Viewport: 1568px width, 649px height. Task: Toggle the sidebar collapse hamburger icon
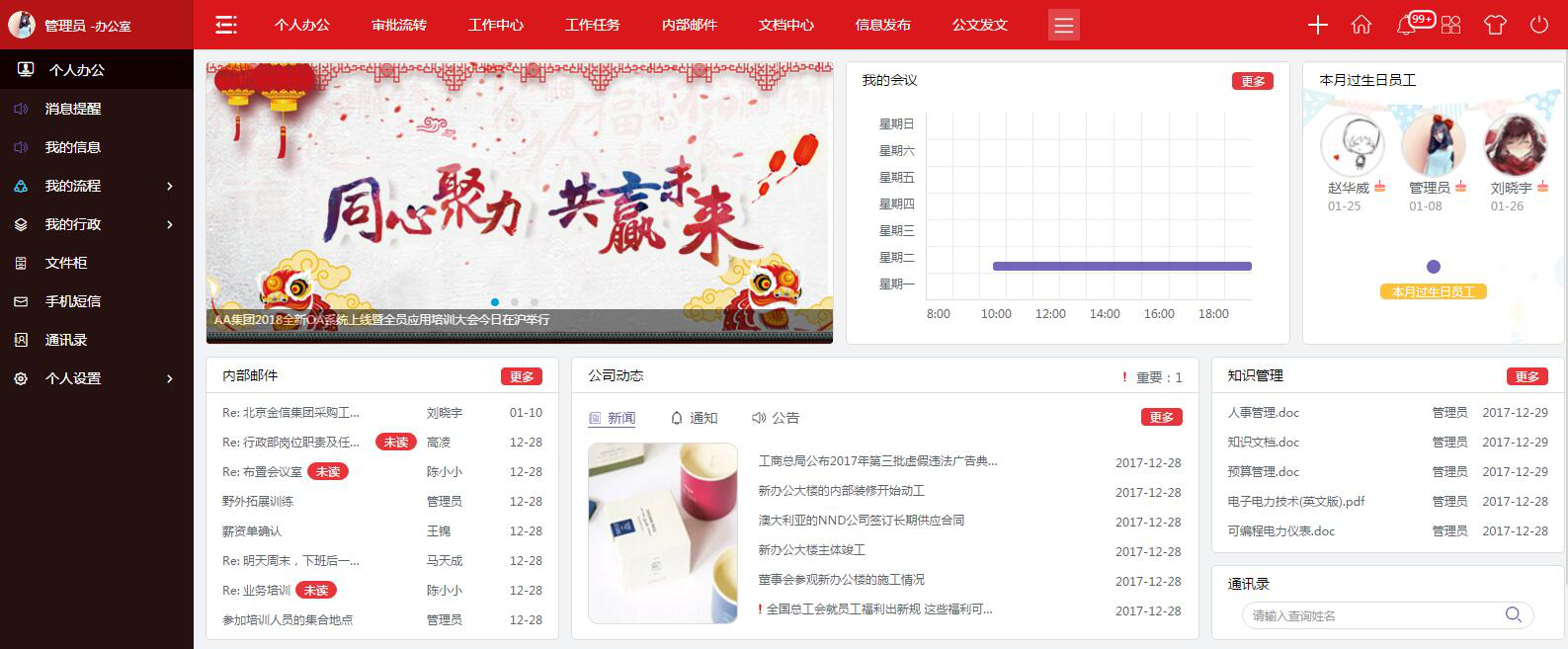click(226, 25)
